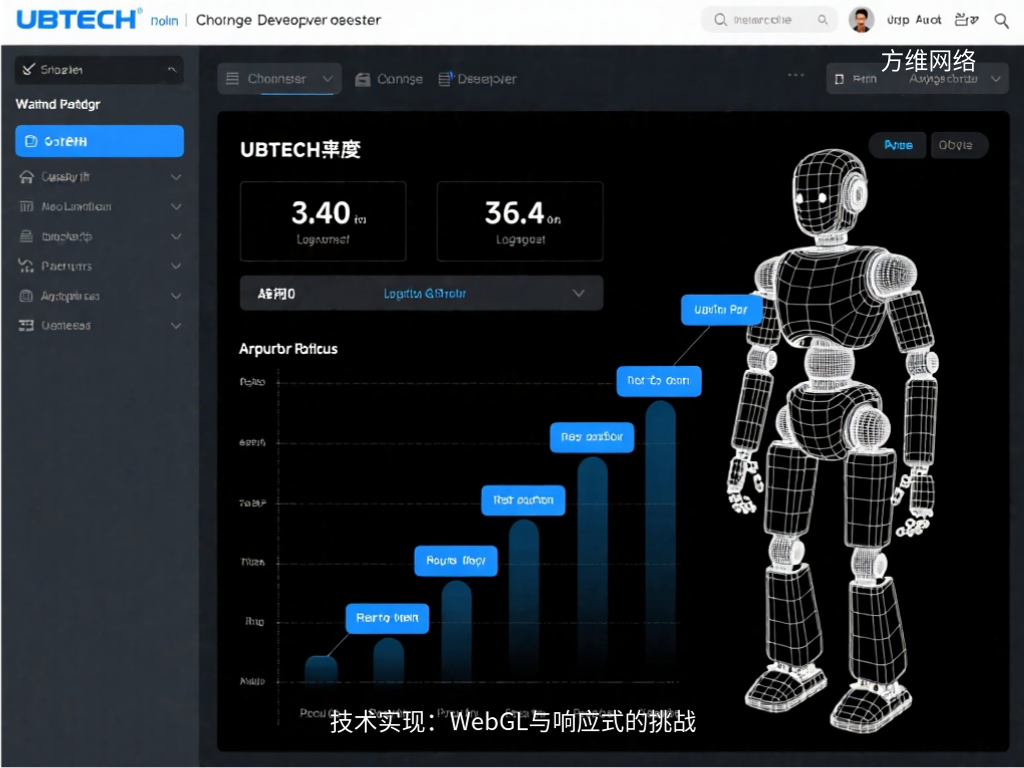Click the 'Rouns tlagr' chart label
Screen dimensions: 1024x768
coord(456,560)
